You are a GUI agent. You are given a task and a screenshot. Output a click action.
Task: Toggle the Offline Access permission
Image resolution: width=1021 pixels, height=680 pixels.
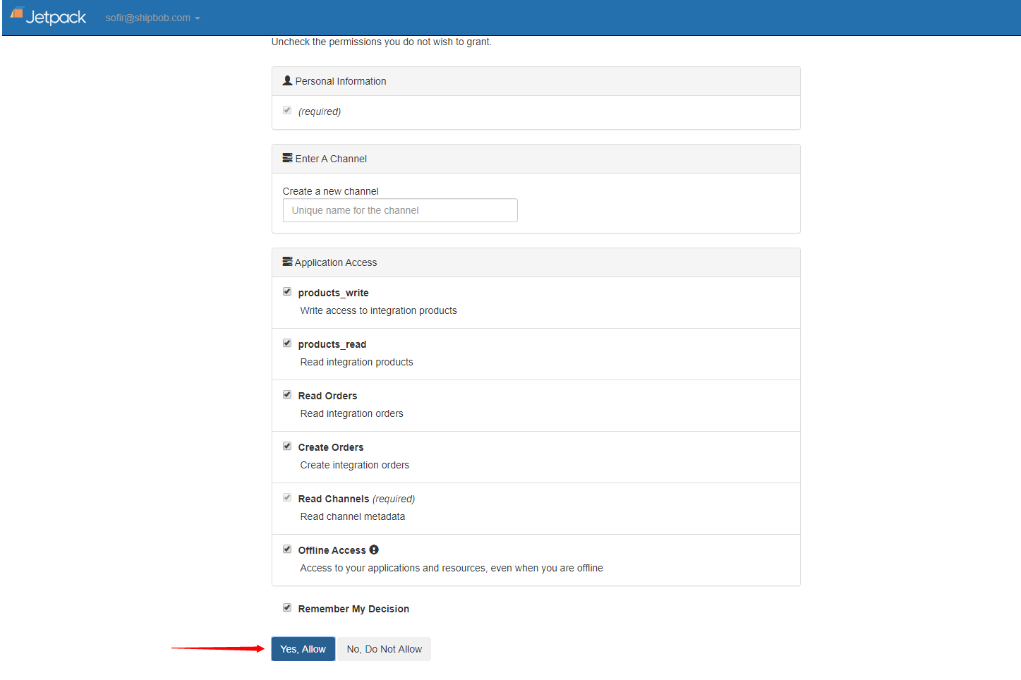click(x=287, y=548)
